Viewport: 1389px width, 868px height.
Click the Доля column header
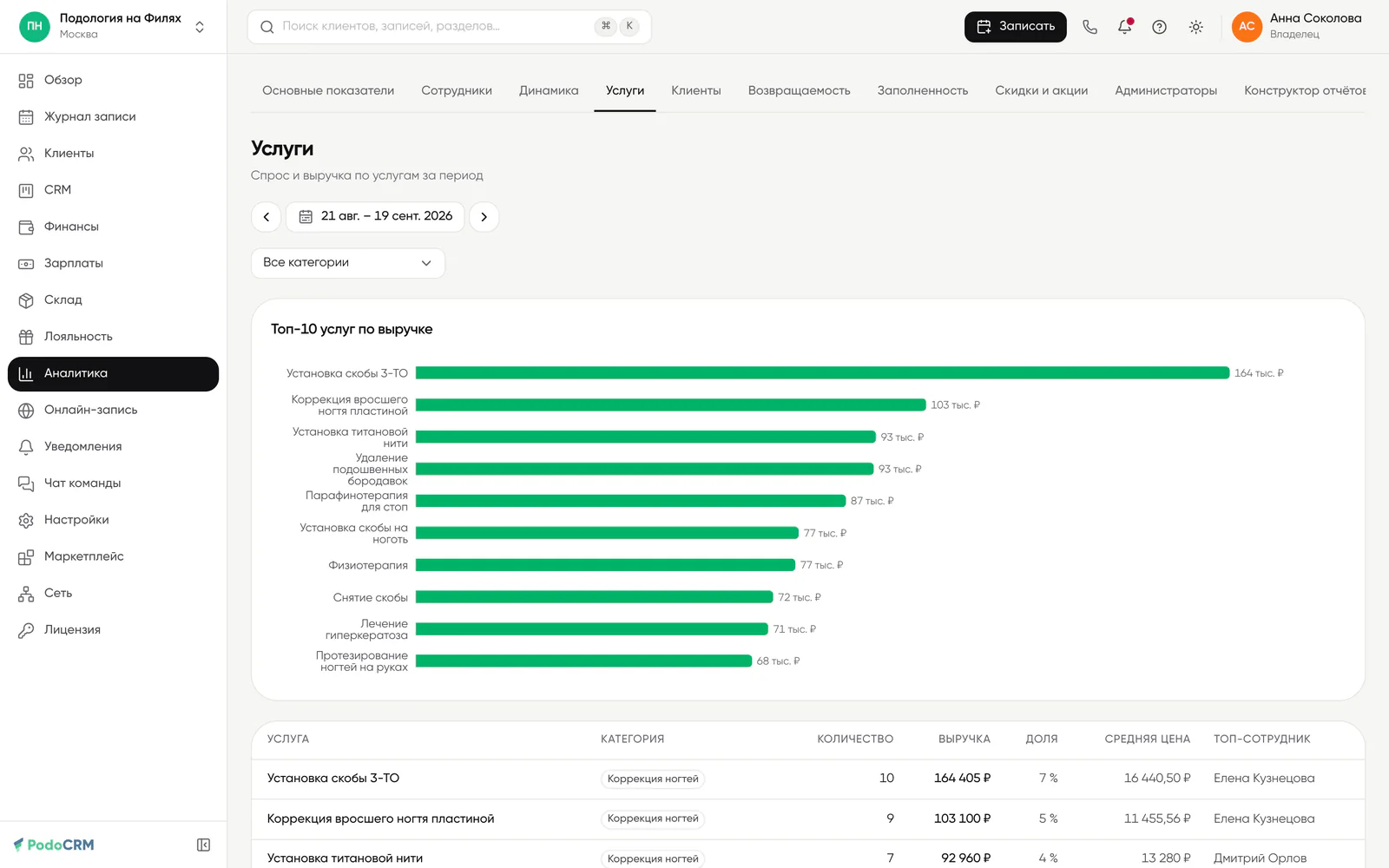pyautogui.click(x=1042, y=740)
